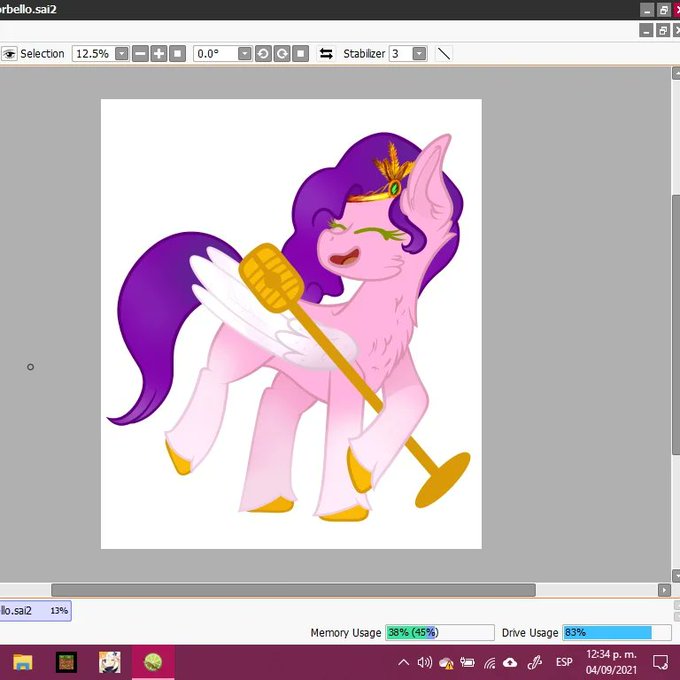Open the ESP language switcher
The height and width of the screenshot is (680, 680).
point(564,662)
